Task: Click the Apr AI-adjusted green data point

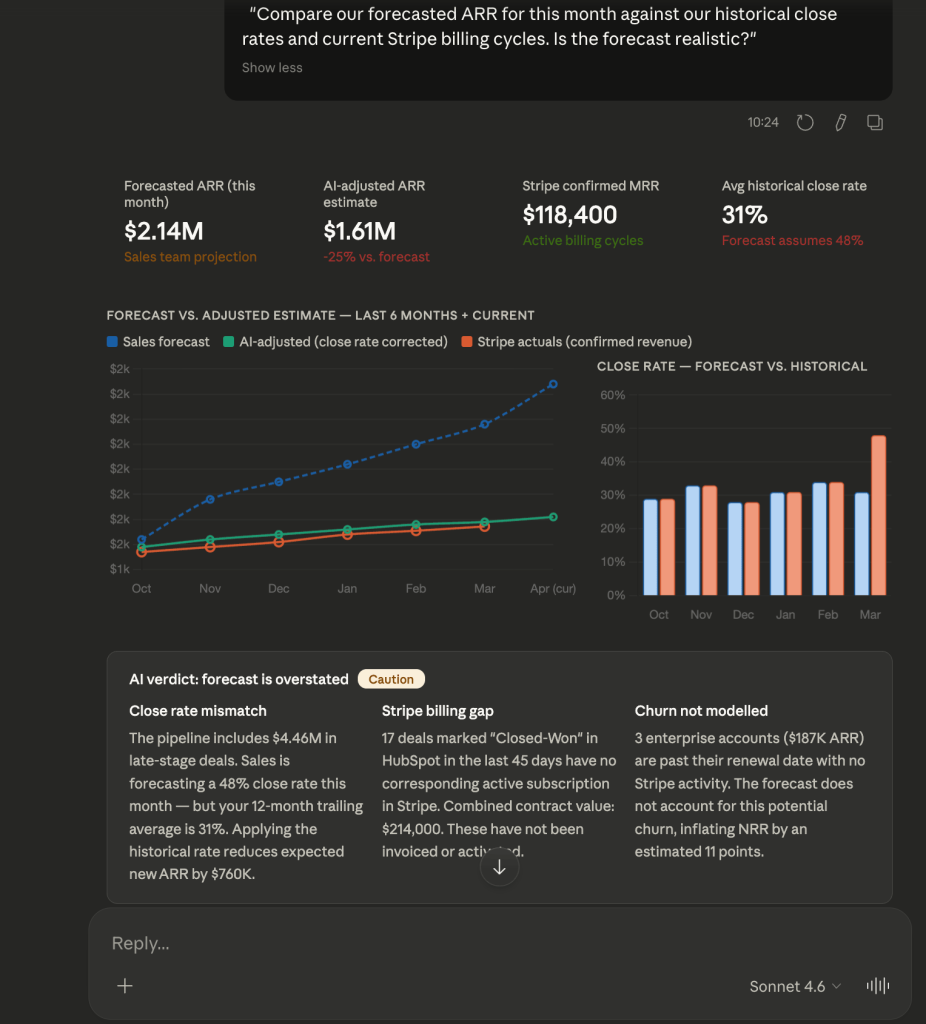Action: pos(553,517)
